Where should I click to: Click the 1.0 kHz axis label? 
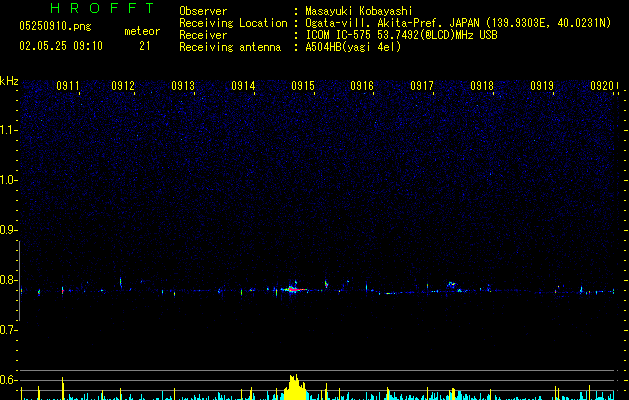click(x=9, y=180)
